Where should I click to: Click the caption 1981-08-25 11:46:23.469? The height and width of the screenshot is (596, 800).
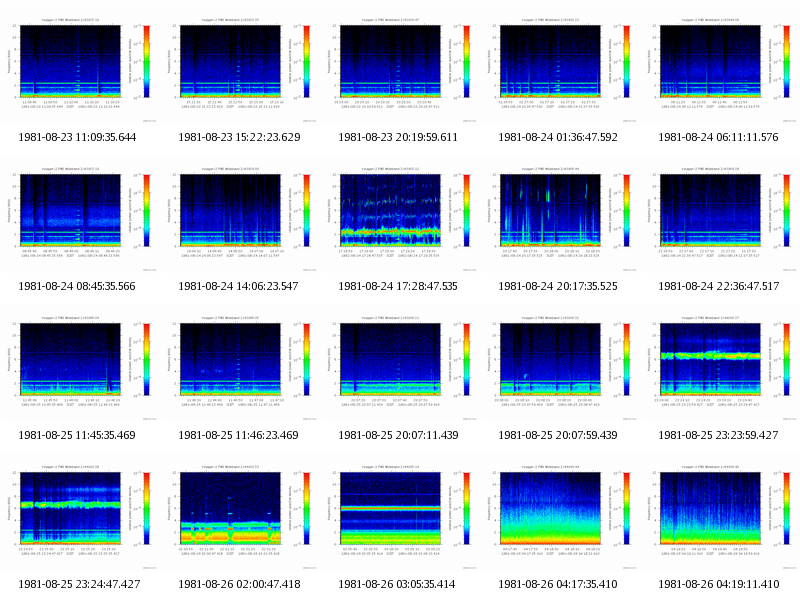[238, 435]
